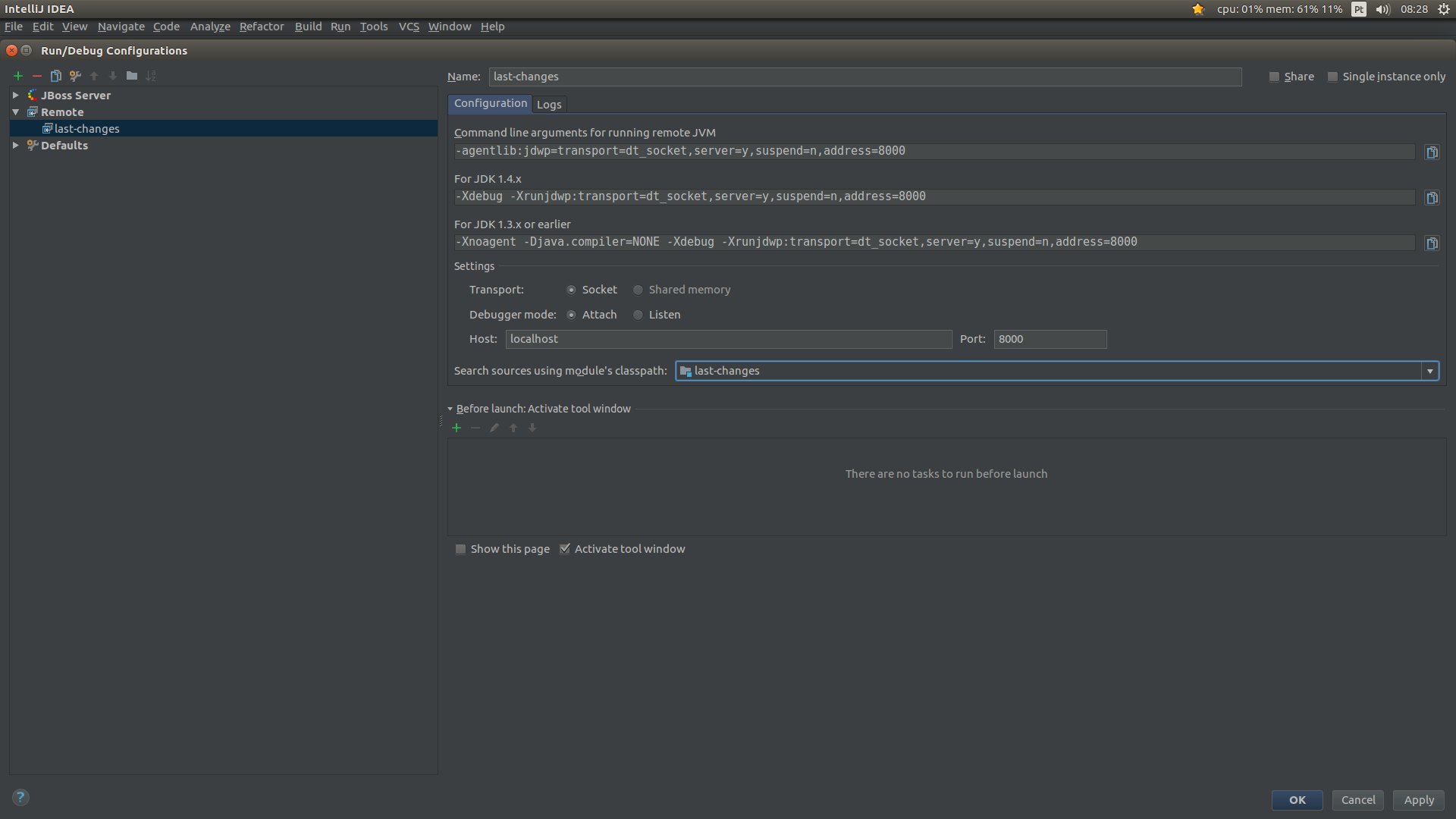Add a before launch task
This screenshot has height=819, width=1456.
[x=457, y=428]
